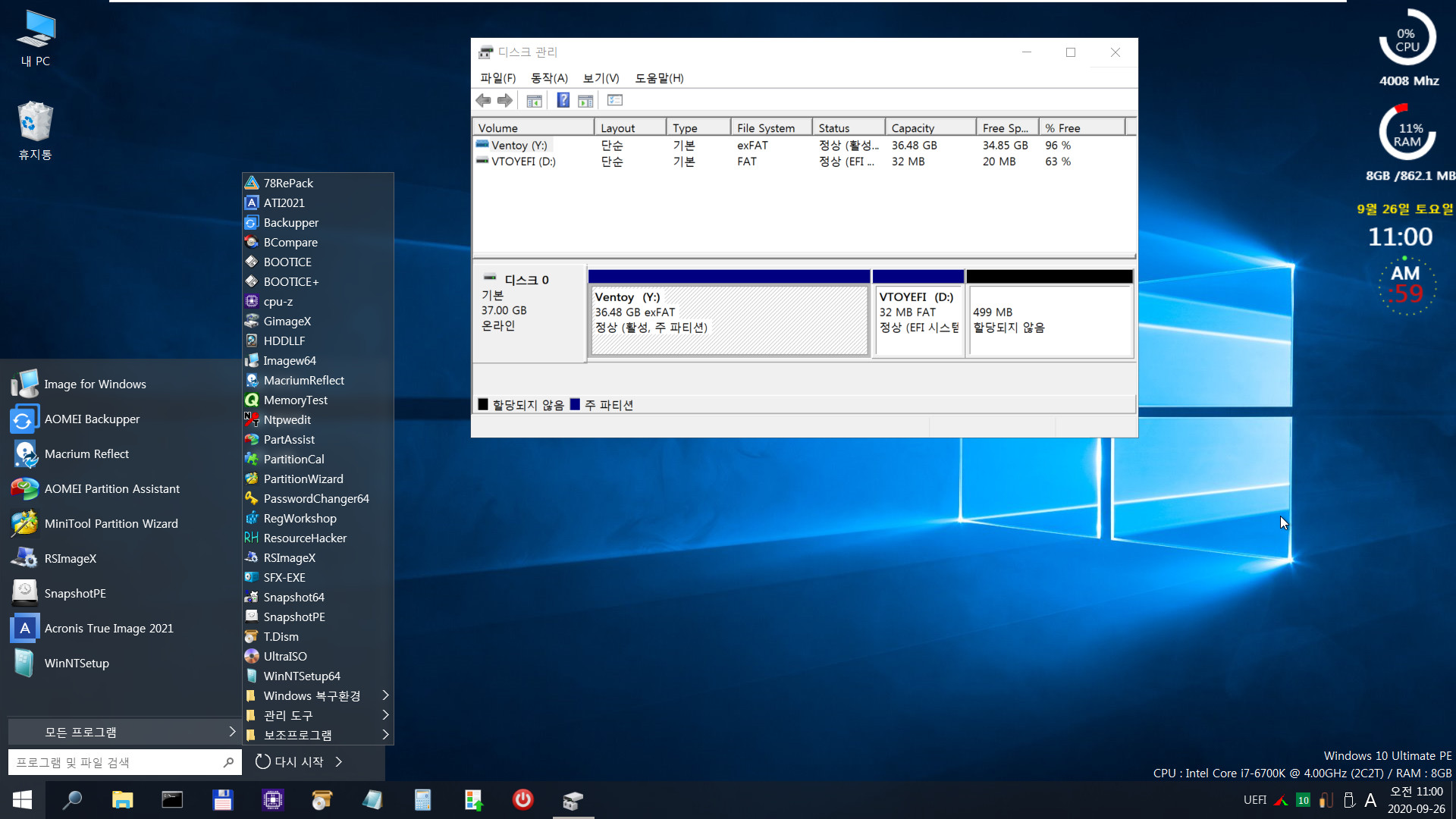Open Acronis True Image 2021
Viewport: 1456px width, 819px height.
(121, 628)
